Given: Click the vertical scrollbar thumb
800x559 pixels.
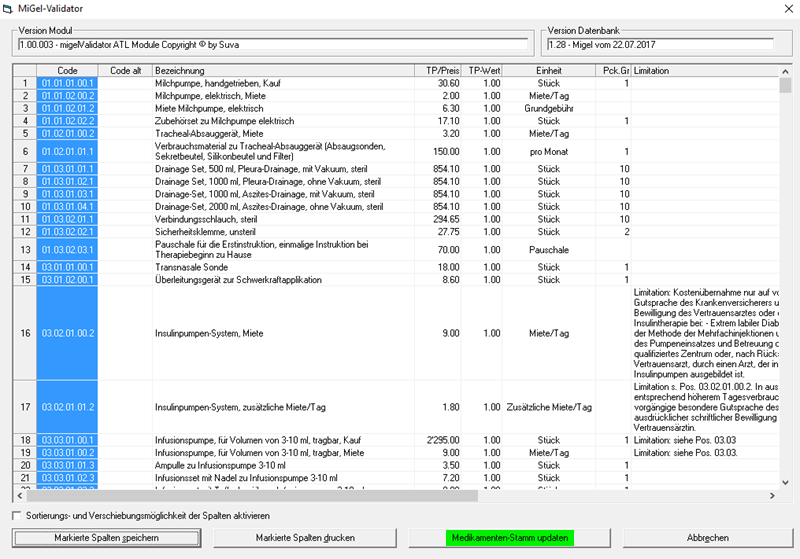Looking at the screenshot, I should (x=785, y=85).
